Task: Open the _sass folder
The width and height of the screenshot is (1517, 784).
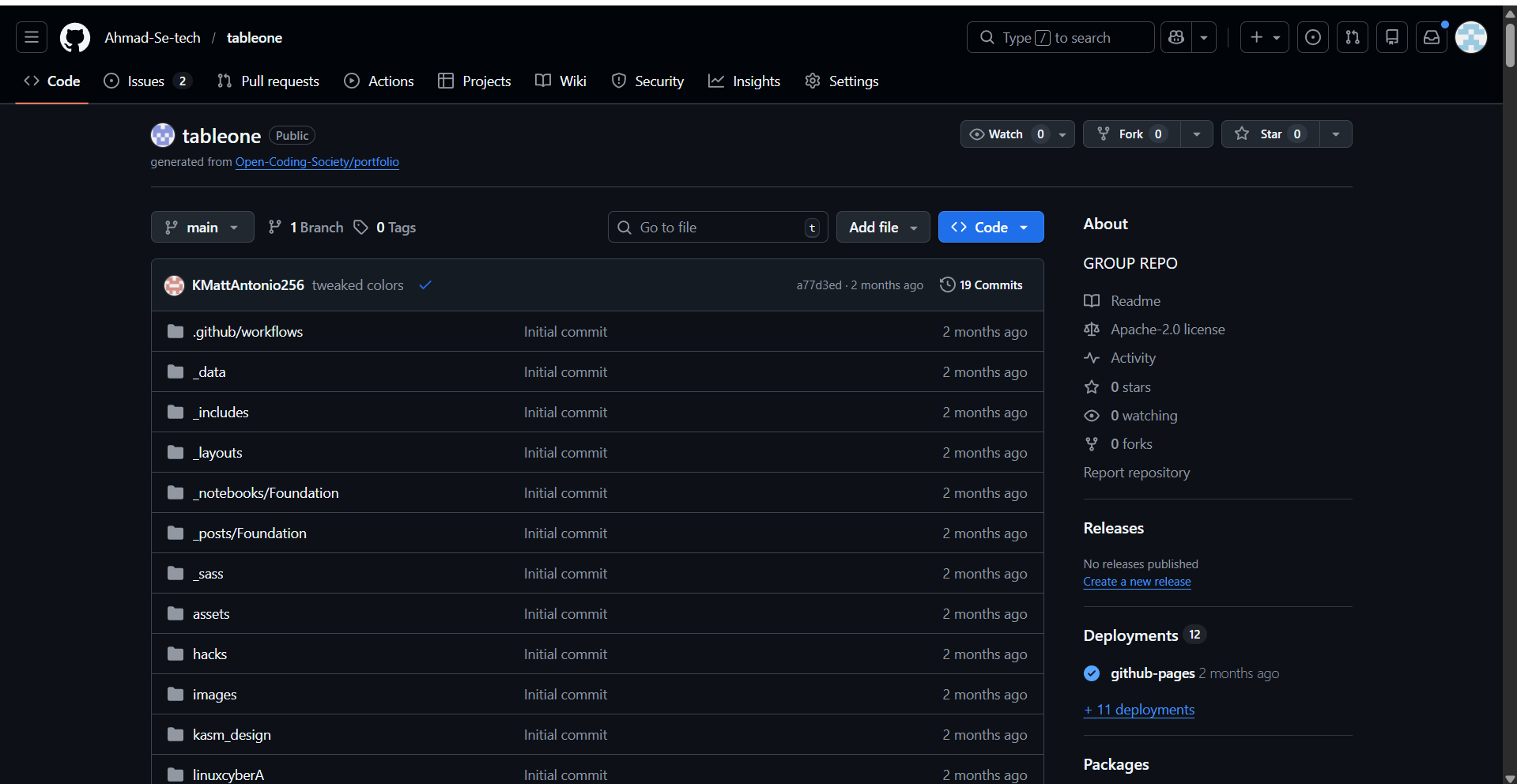Action: [208, 574]
